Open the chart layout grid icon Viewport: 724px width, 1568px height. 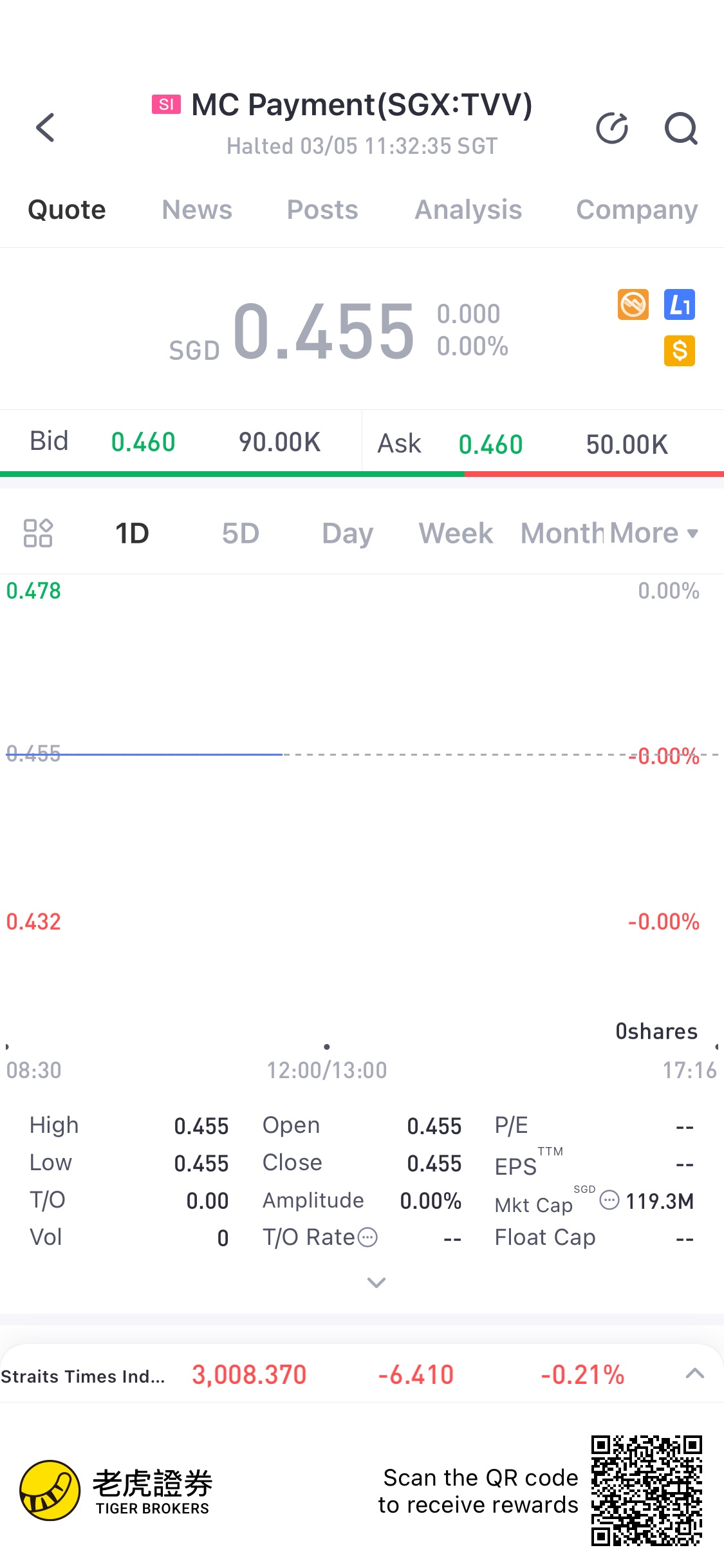pyautogui.click(x=38, y=533)
